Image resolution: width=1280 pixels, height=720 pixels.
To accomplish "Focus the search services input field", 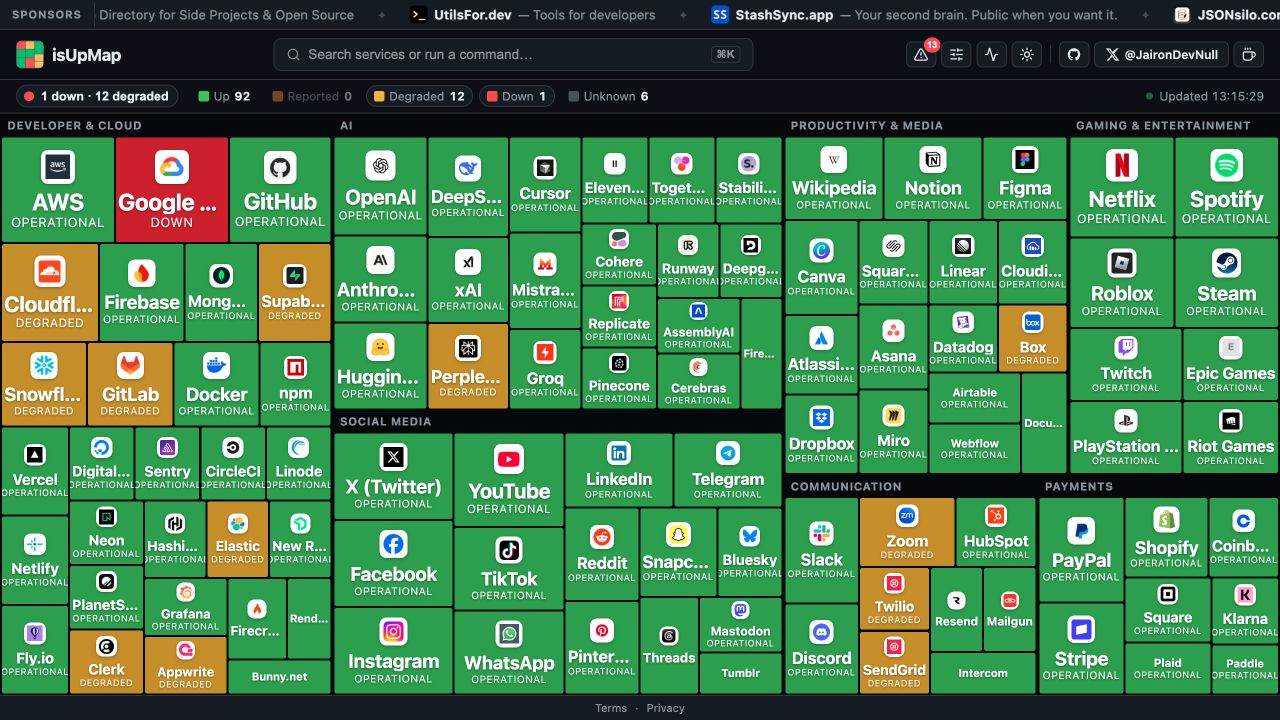I will pyautogui.click(x=513, y=54).
